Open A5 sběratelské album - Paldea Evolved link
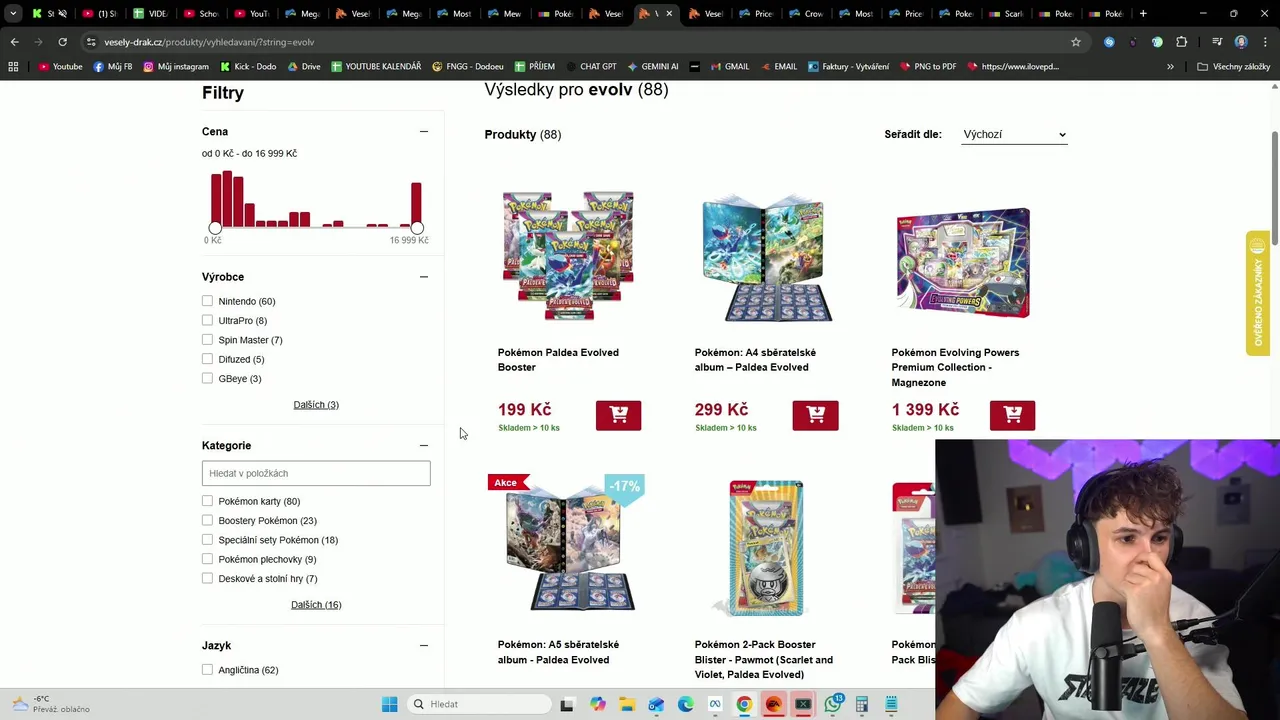The image size is (1280, 720). [x=558, y=652]
